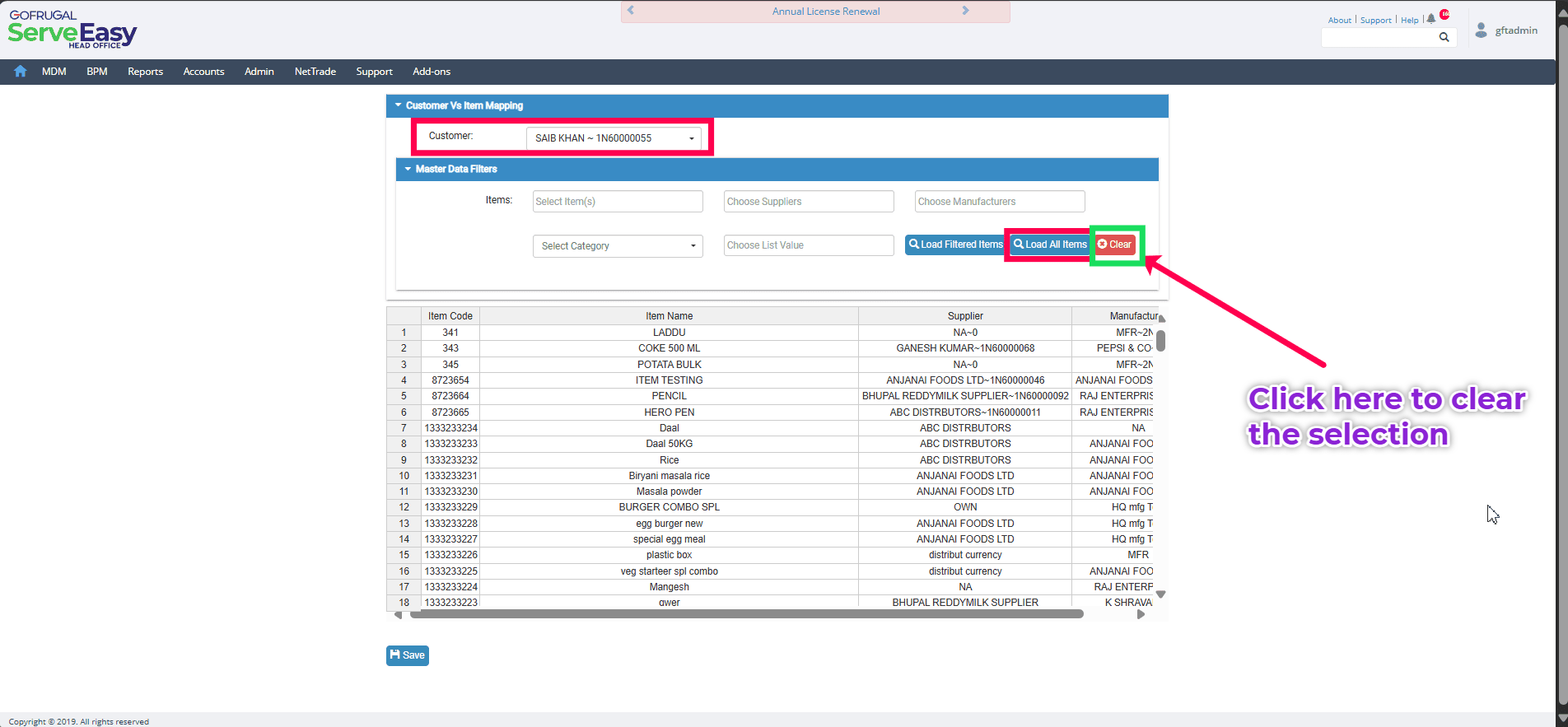Open the Reports menu
Image resolution: width=1568 pixels, height=727 pixels.
click(x=146, y=72)
